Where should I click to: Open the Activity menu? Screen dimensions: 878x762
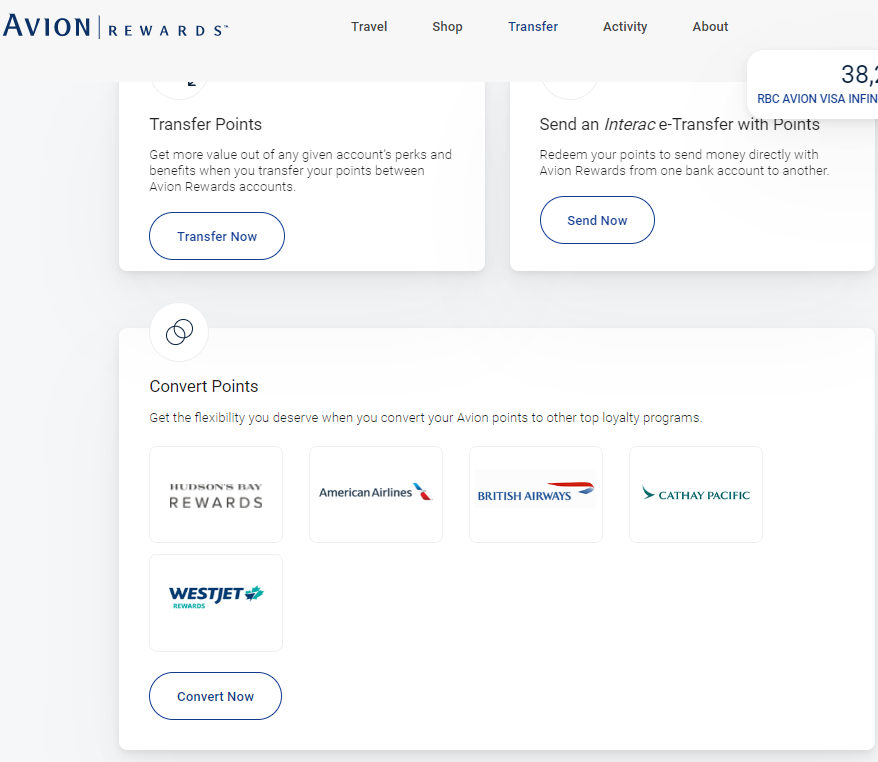click(625, 27)
